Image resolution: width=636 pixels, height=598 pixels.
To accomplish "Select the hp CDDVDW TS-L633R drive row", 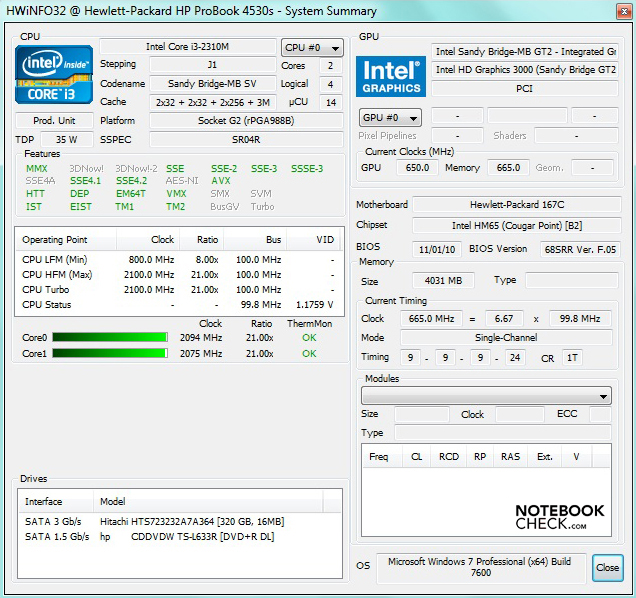I will 180,536.
